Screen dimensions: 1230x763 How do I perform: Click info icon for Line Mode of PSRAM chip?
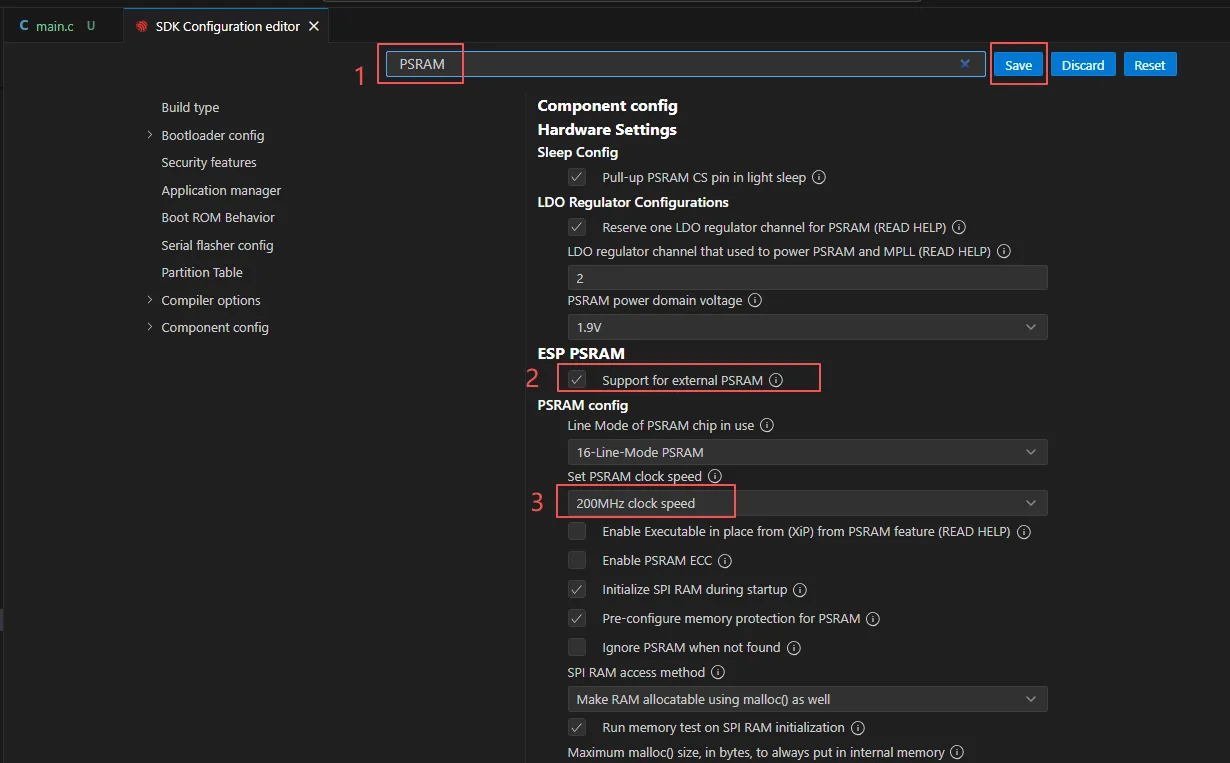pos(767,426)
